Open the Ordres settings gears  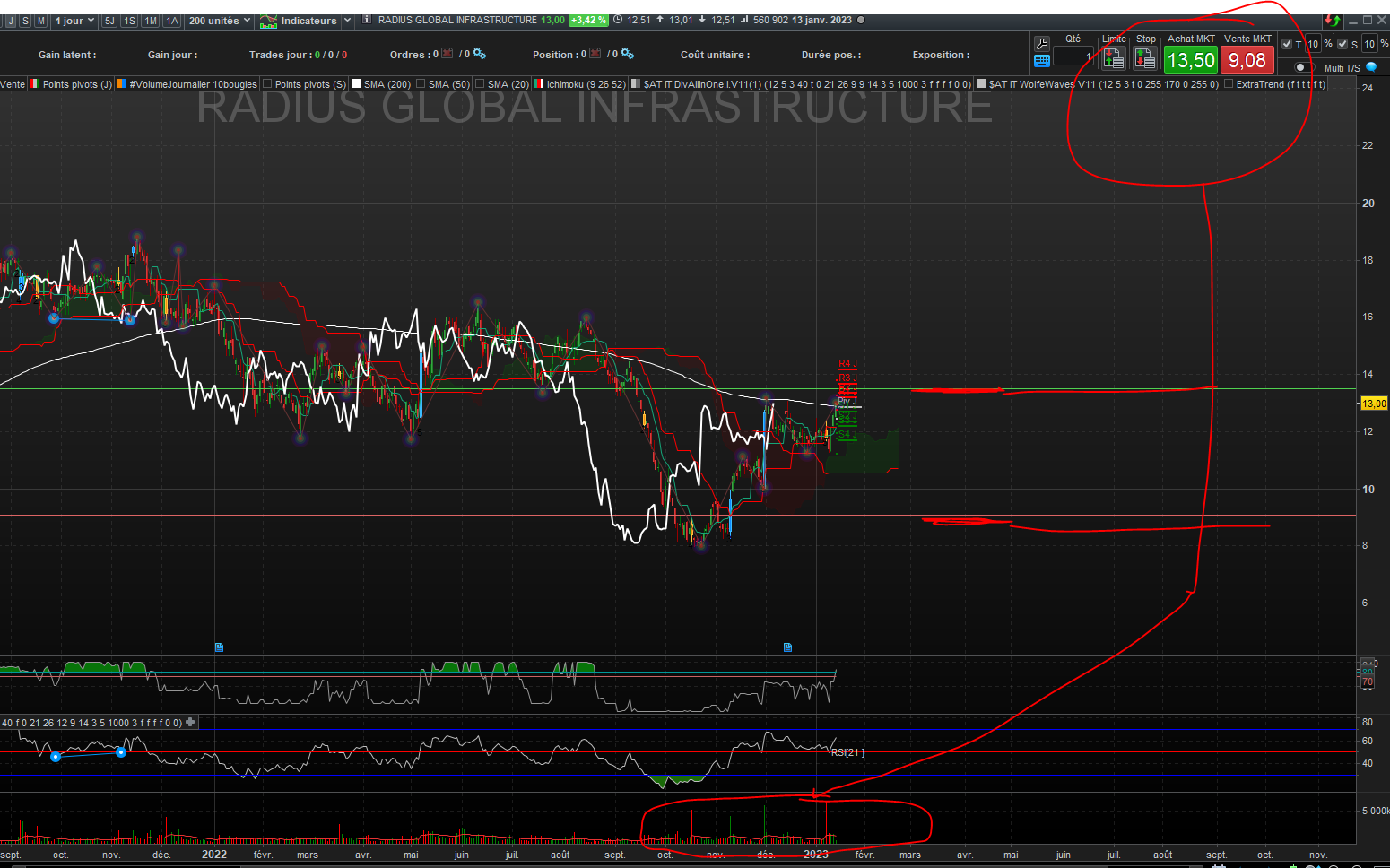click(479, 54)
